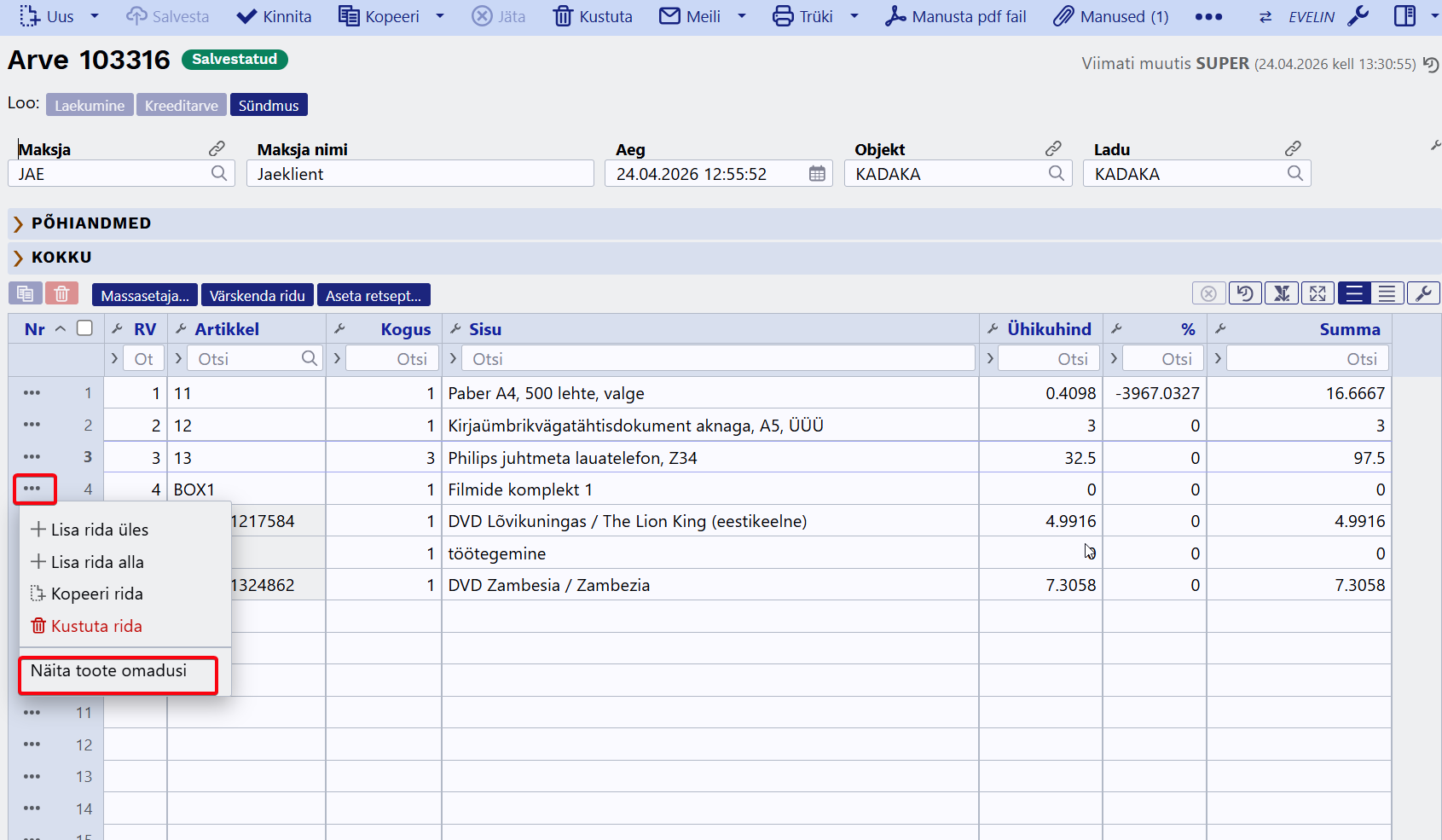The width and height of the screenshot is (1442, 840).
Task: Choose Kopeeri rida from the context menu
Action: 96,594
